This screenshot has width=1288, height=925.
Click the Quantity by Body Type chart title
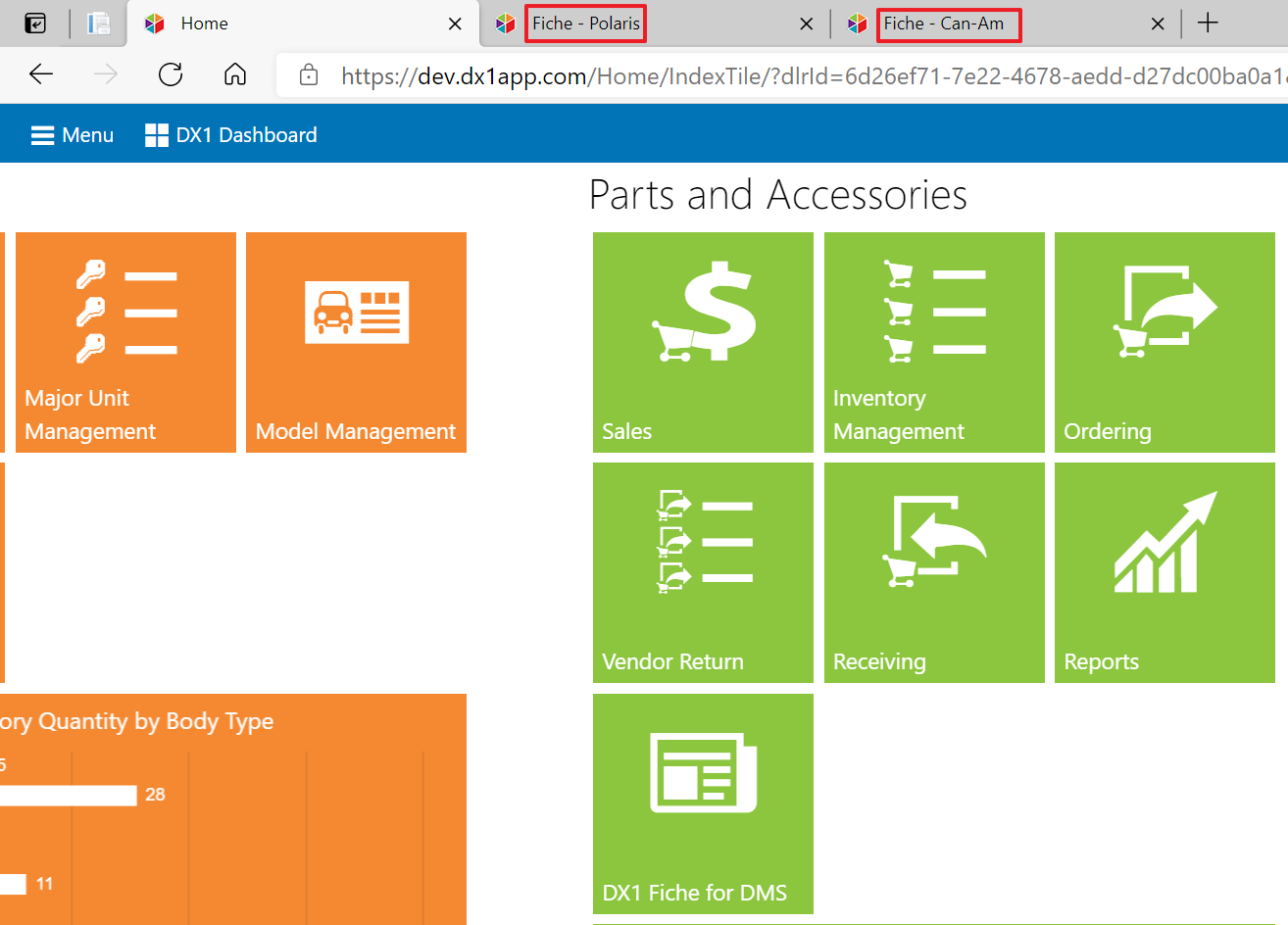coord(137,722)
